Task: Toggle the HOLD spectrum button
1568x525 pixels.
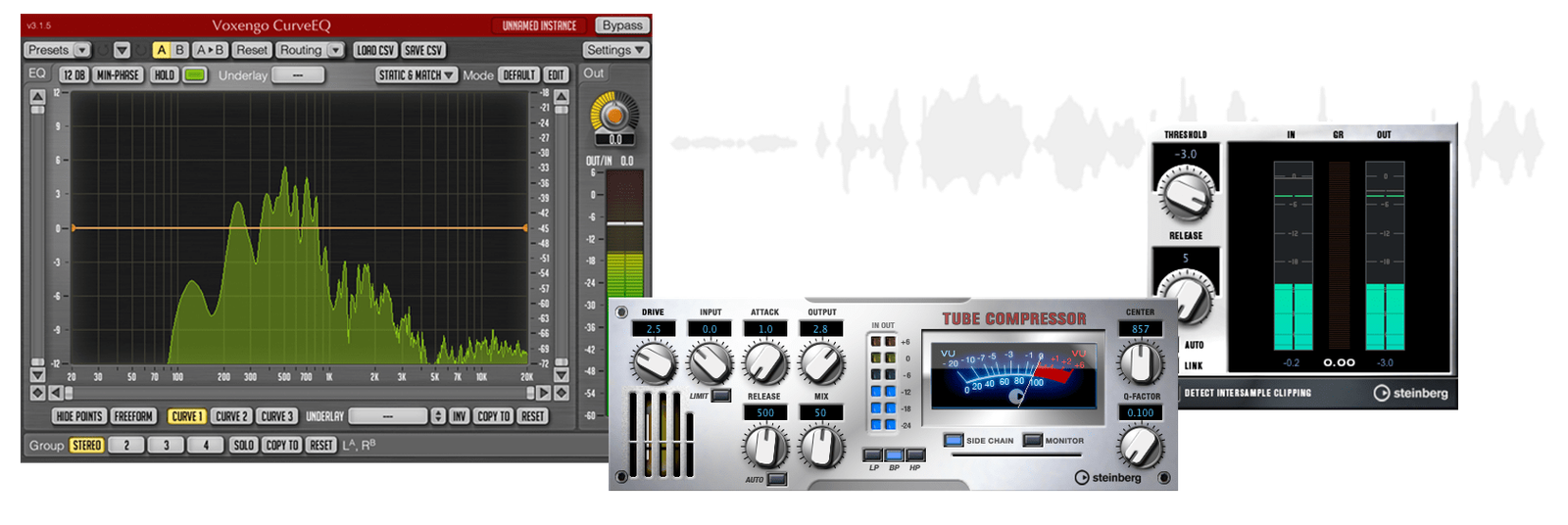Action: pos(165,75)
